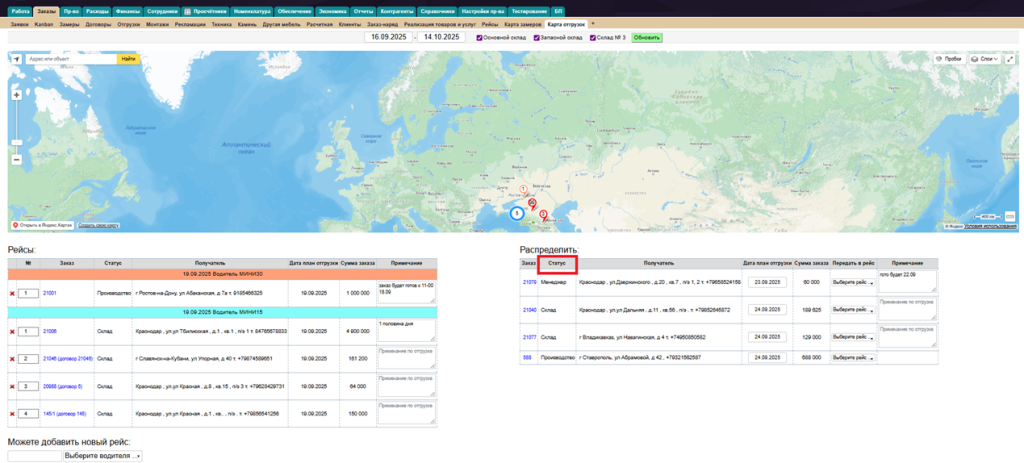Toggle the Запасной склад checkbox

(536, 37)
